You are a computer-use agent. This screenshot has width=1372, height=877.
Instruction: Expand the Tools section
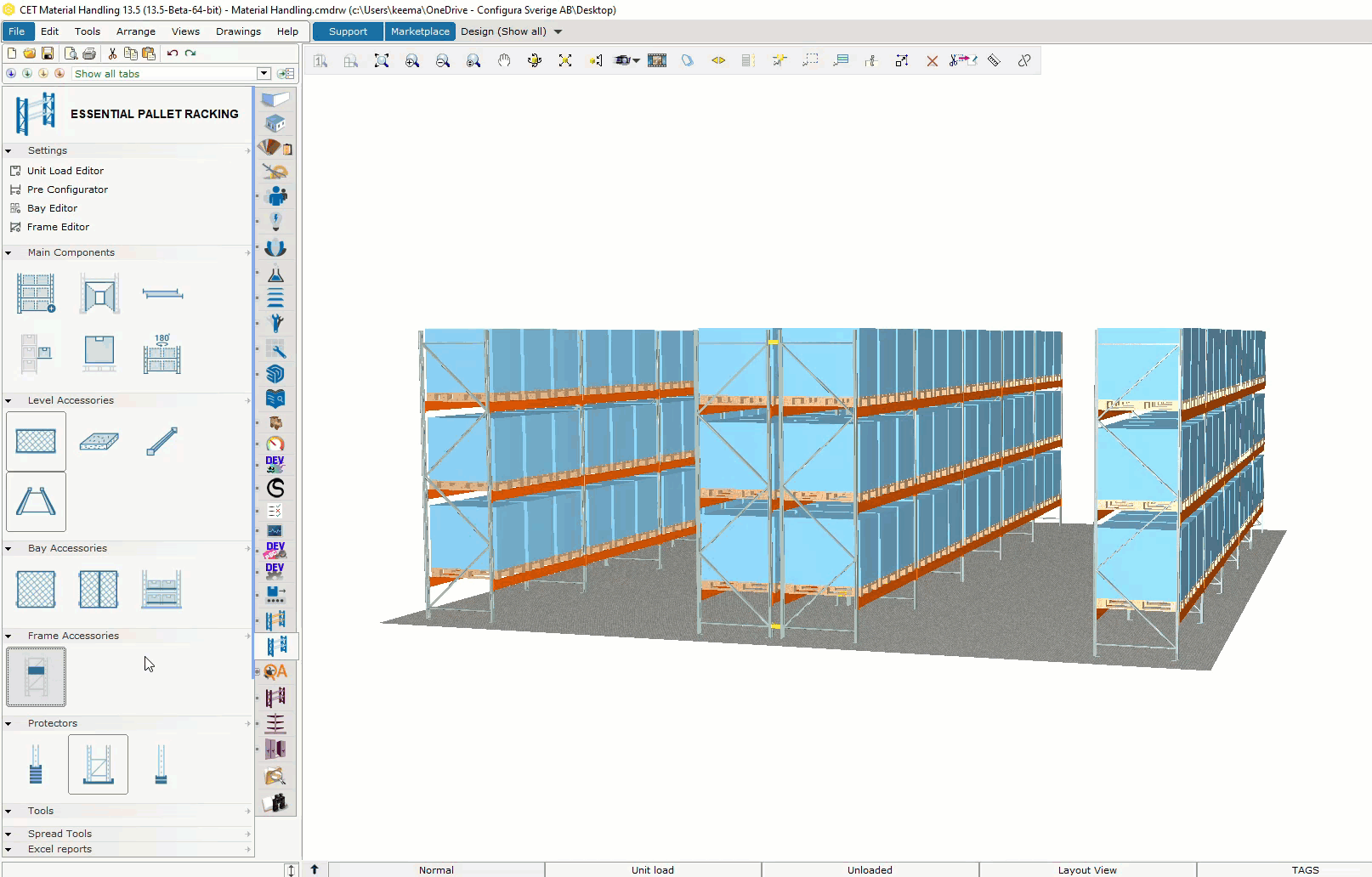click(9, 812)
